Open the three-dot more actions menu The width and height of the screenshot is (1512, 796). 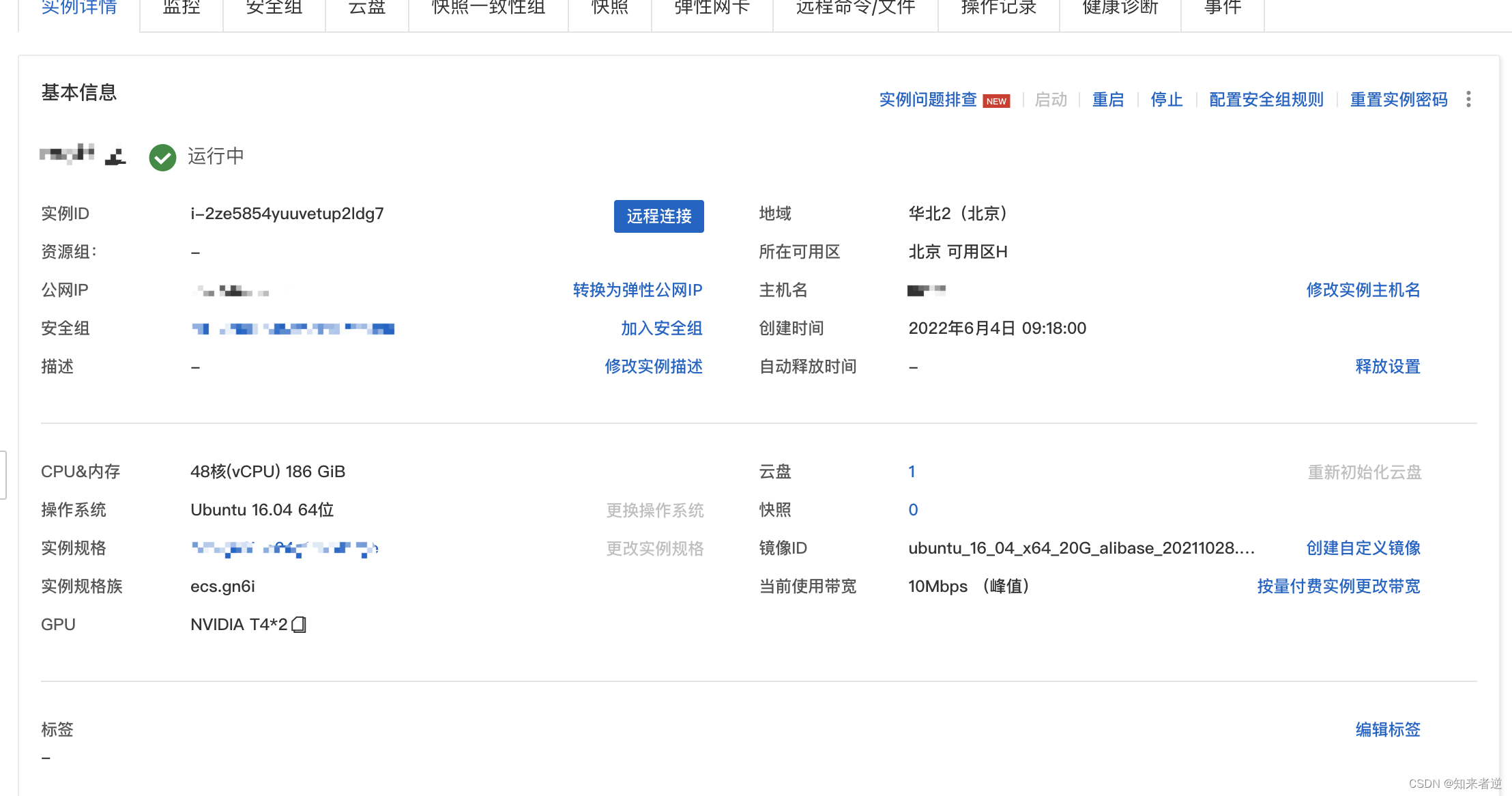pos(1468,100)
